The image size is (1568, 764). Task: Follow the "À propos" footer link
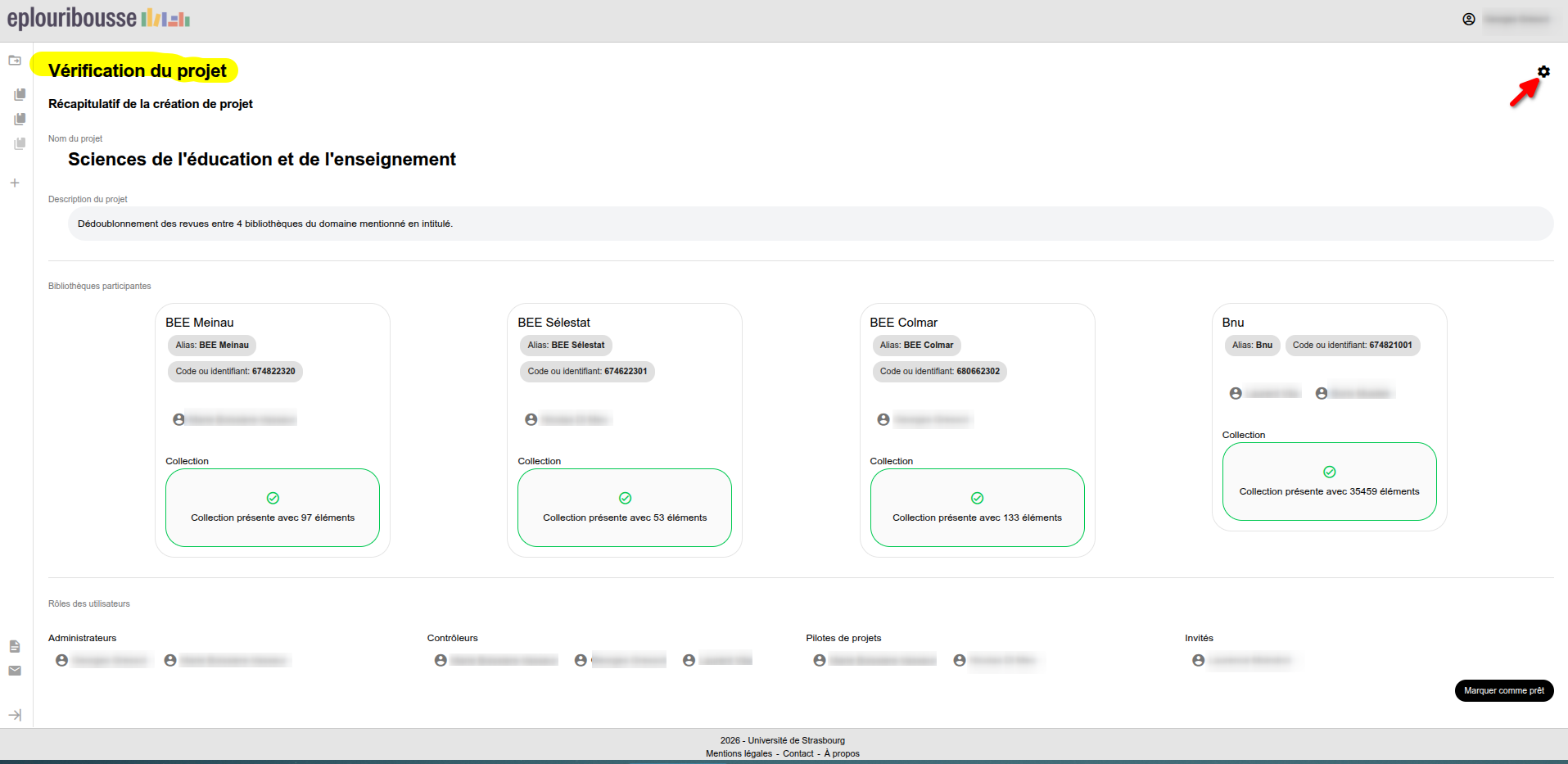click(842, 753)
